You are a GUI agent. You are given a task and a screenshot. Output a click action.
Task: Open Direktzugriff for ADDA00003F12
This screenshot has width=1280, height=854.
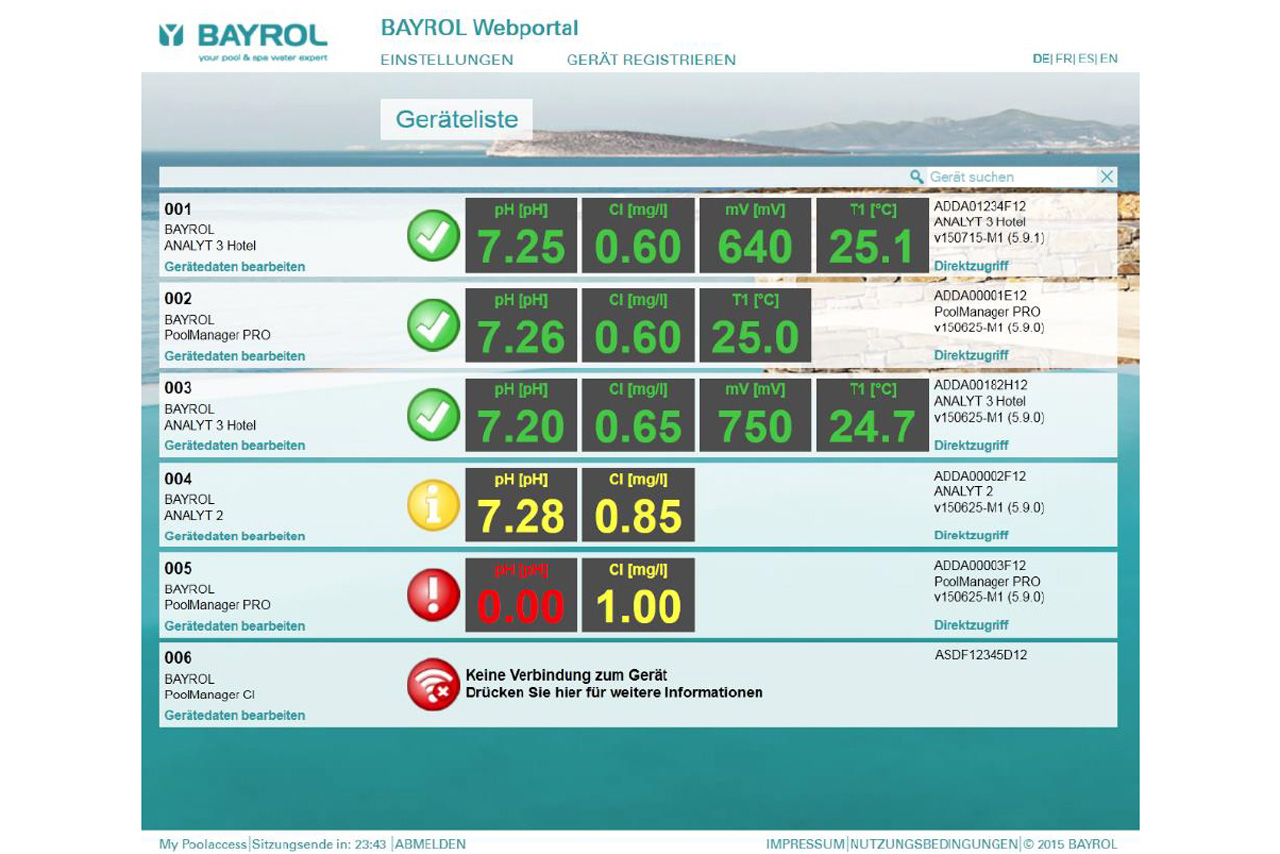[x=971, y=625]
